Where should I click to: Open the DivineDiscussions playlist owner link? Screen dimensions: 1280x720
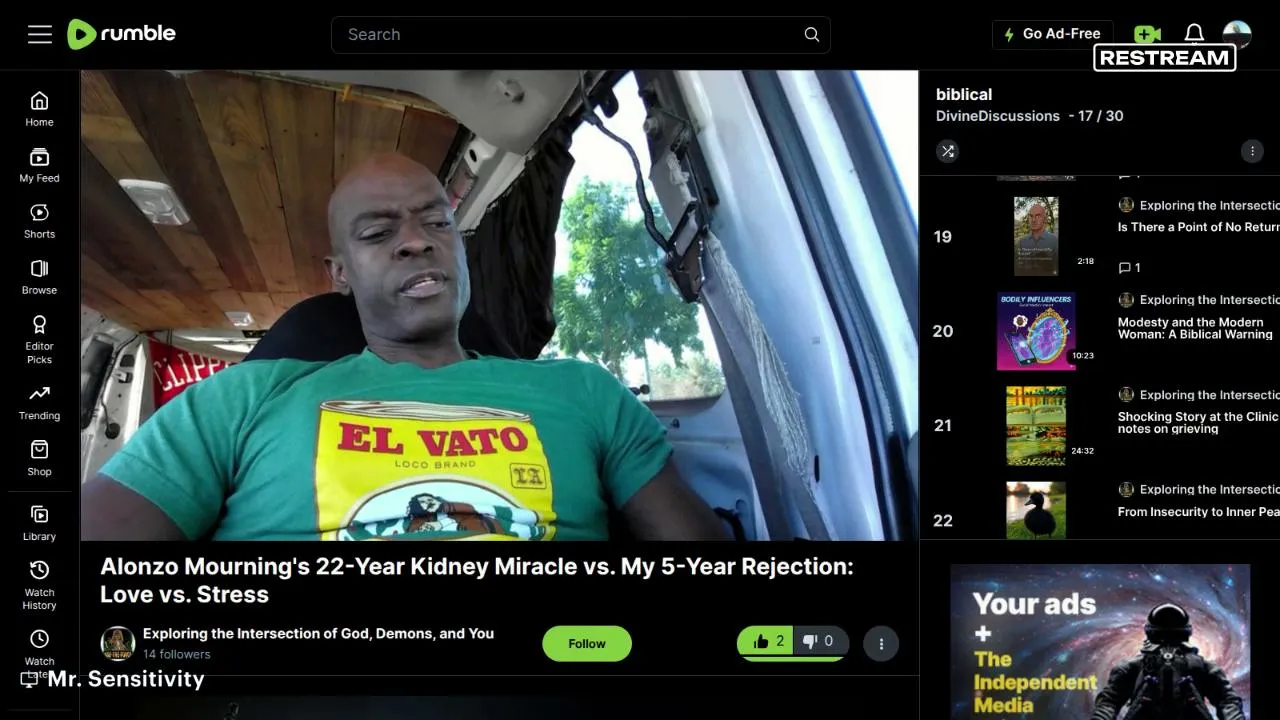point(998,116)
